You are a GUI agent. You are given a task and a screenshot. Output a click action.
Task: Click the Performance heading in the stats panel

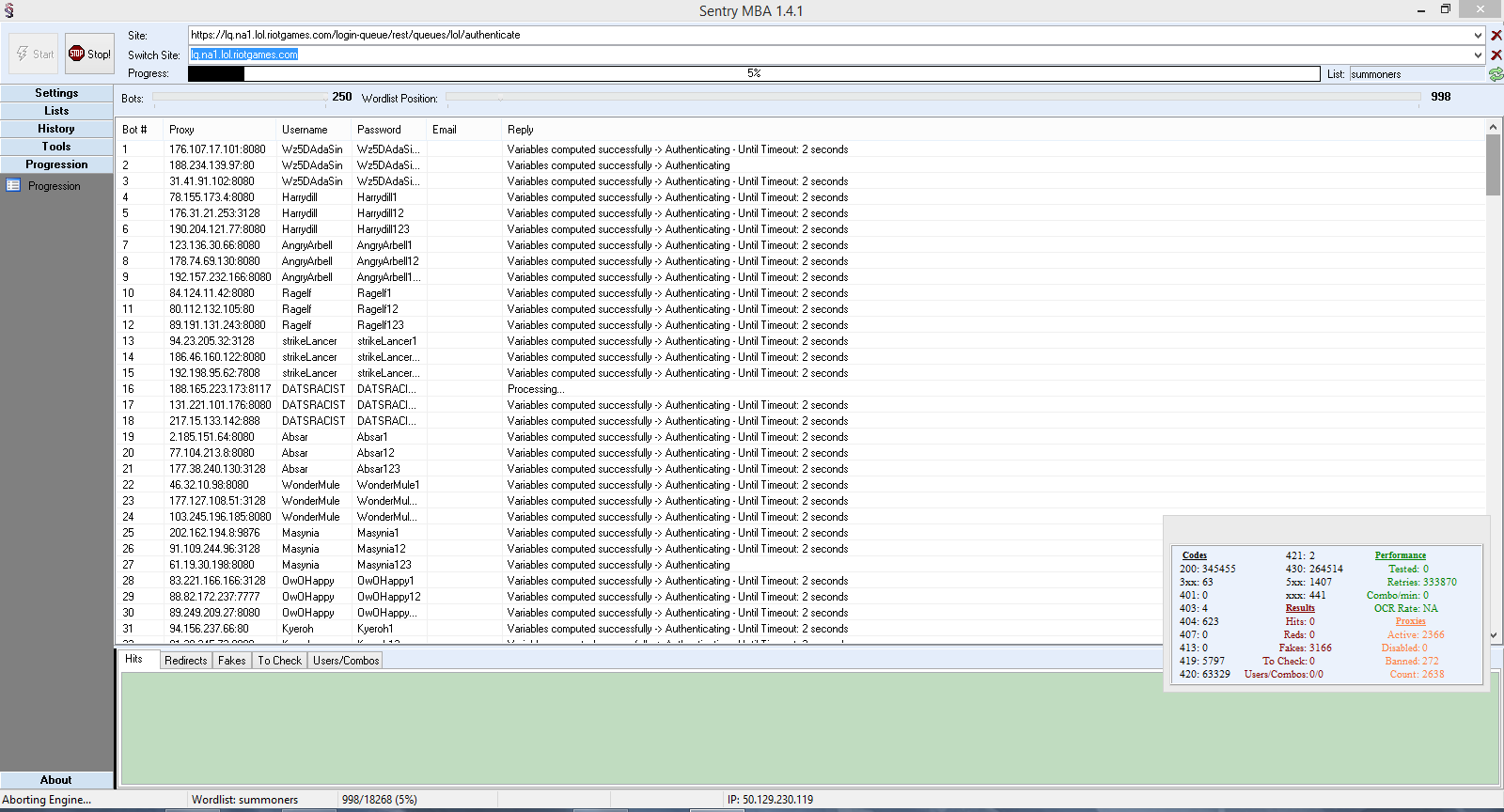point(1400,555)
